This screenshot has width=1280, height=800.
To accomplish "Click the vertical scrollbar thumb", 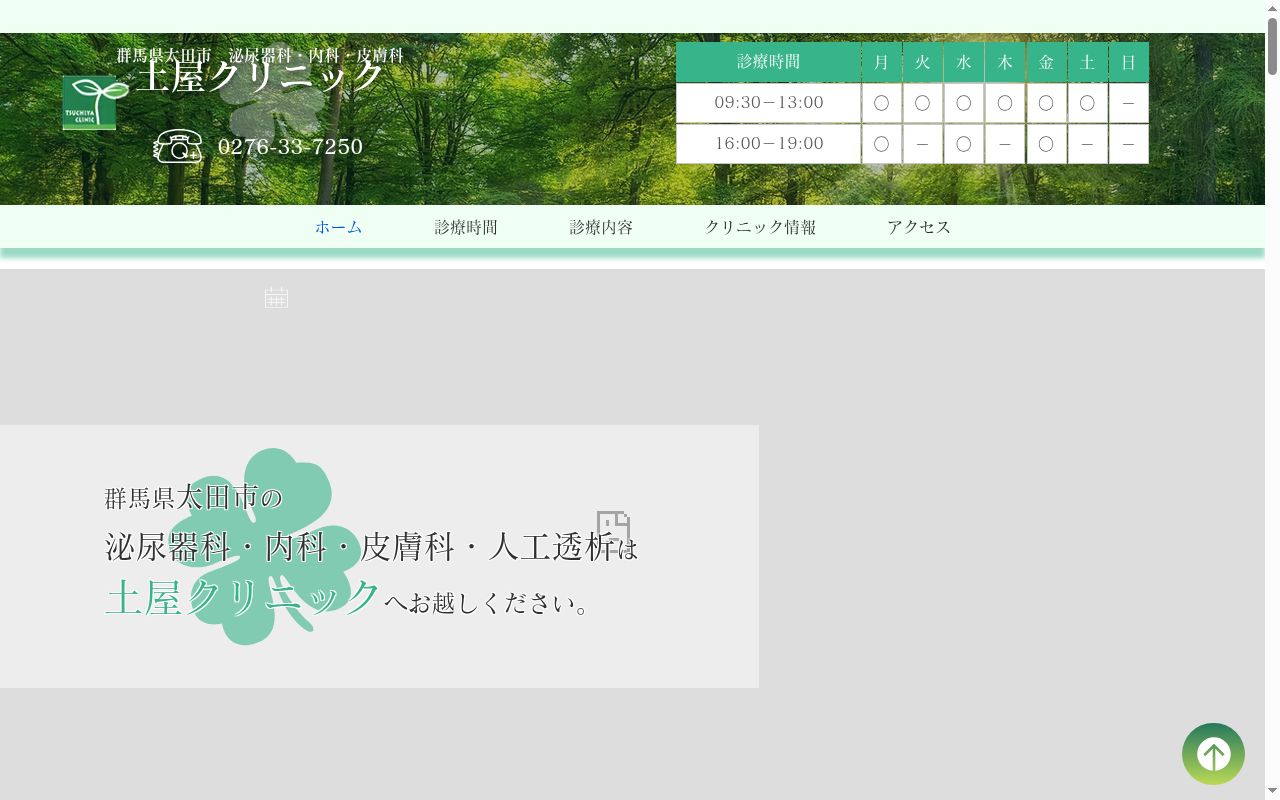I will [x=1272, y=46].
